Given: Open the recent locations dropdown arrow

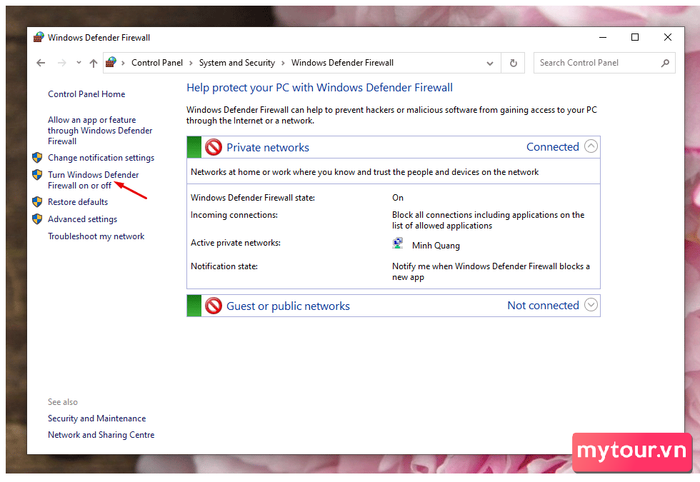Looking at the screenshot, I should click(79, 63).
